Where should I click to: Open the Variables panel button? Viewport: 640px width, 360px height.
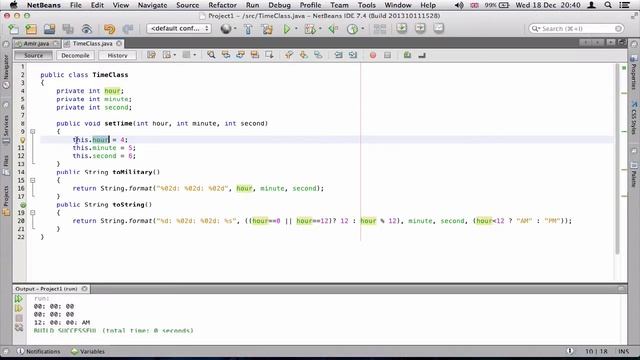click(x=88, y=351)
